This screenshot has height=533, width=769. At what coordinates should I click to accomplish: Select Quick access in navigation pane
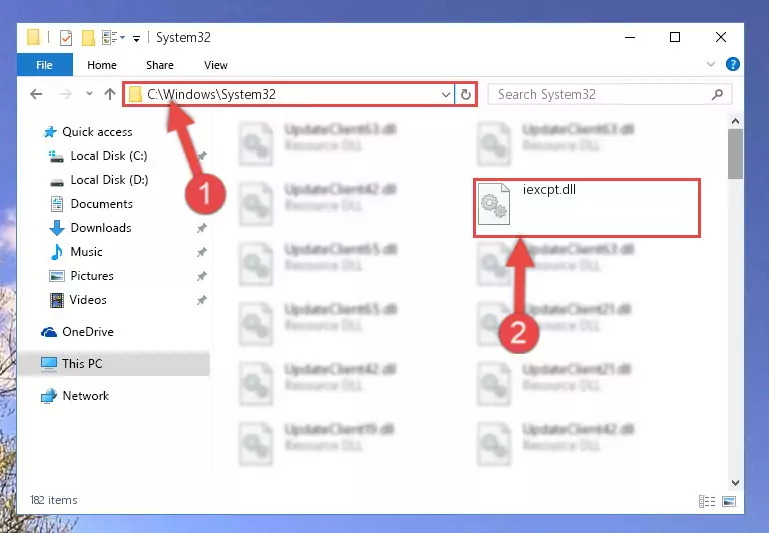[97, 132]
